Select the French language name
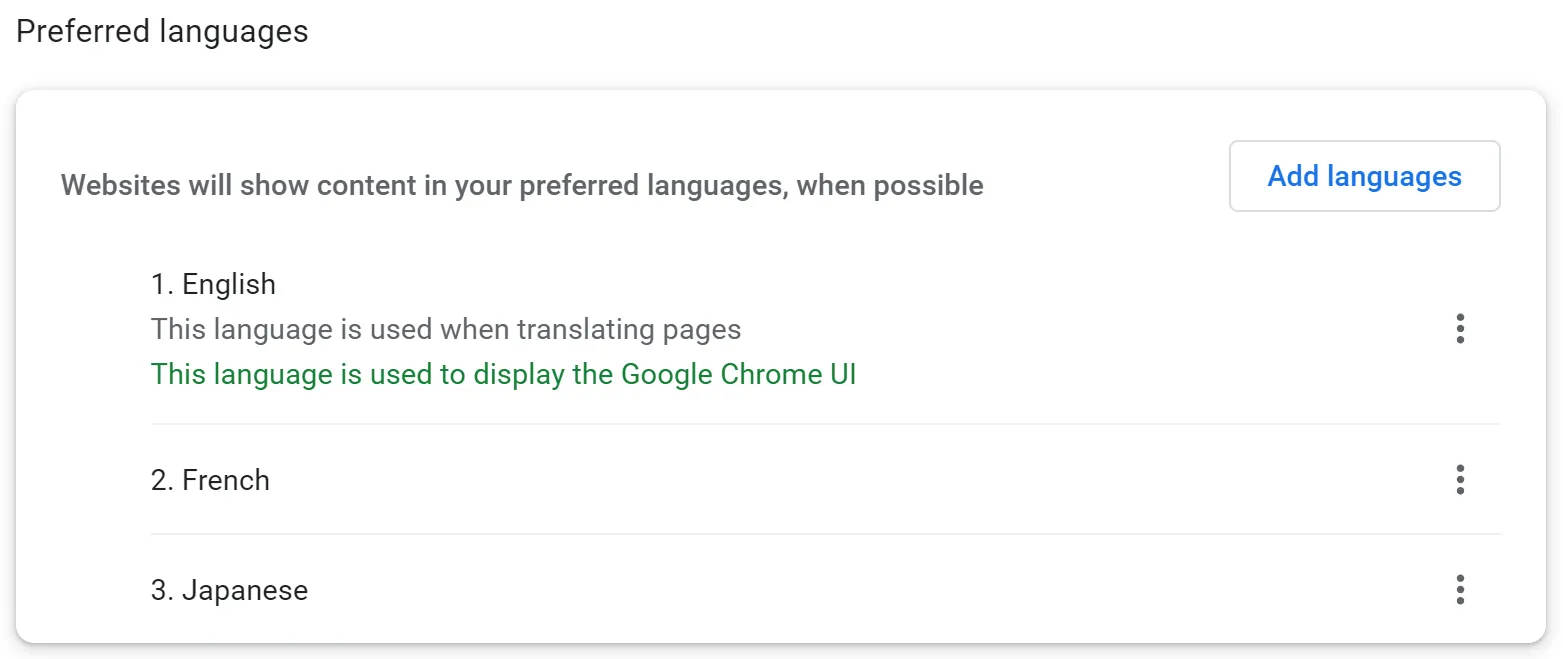This screenshot has height=659, width=1563. [x=226, y=481]
